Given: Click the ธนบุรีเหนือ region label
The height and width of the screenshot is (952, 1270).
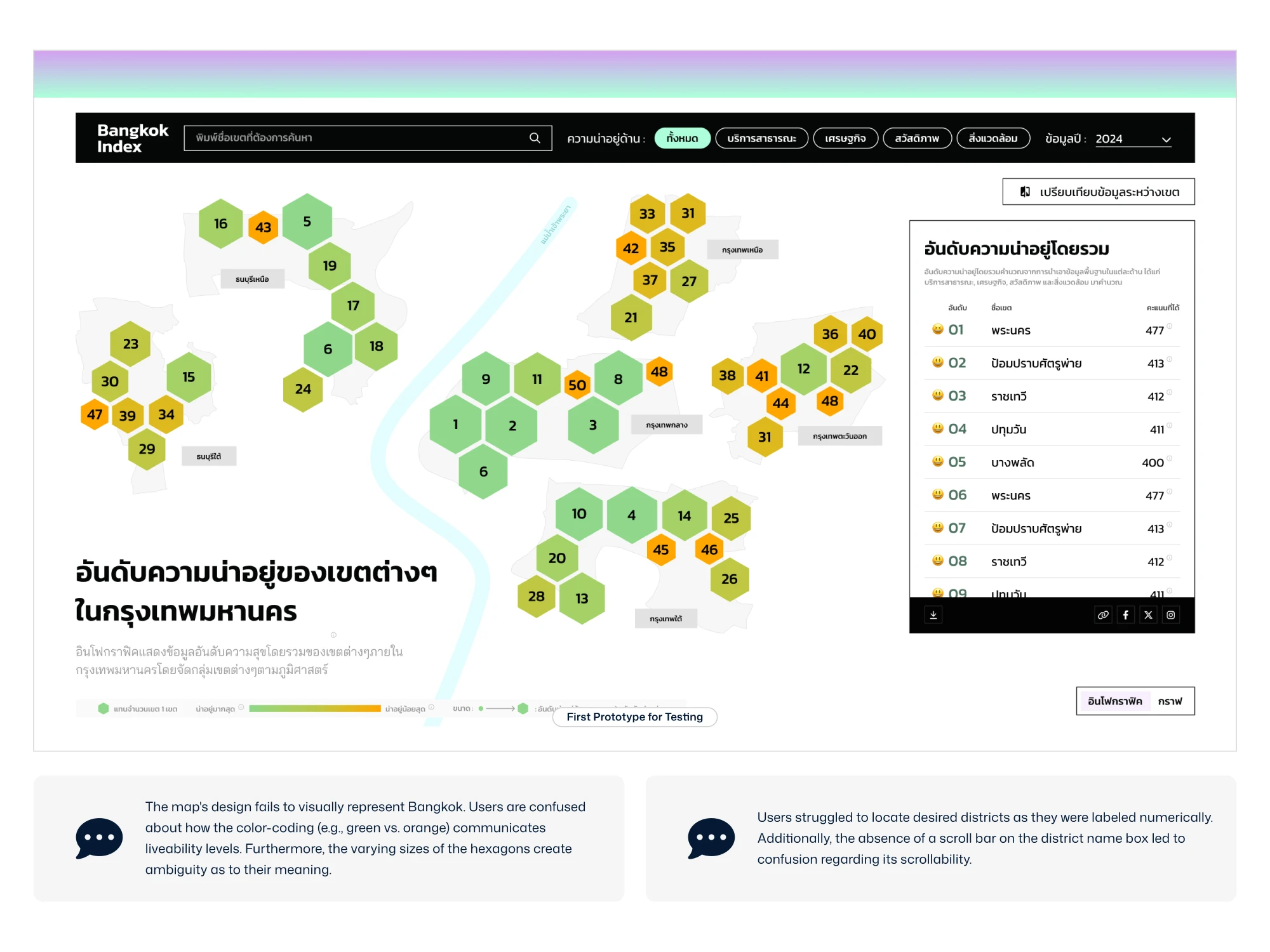Looking at the screenshot, I should pyautogui.click(x=252, y=279).
